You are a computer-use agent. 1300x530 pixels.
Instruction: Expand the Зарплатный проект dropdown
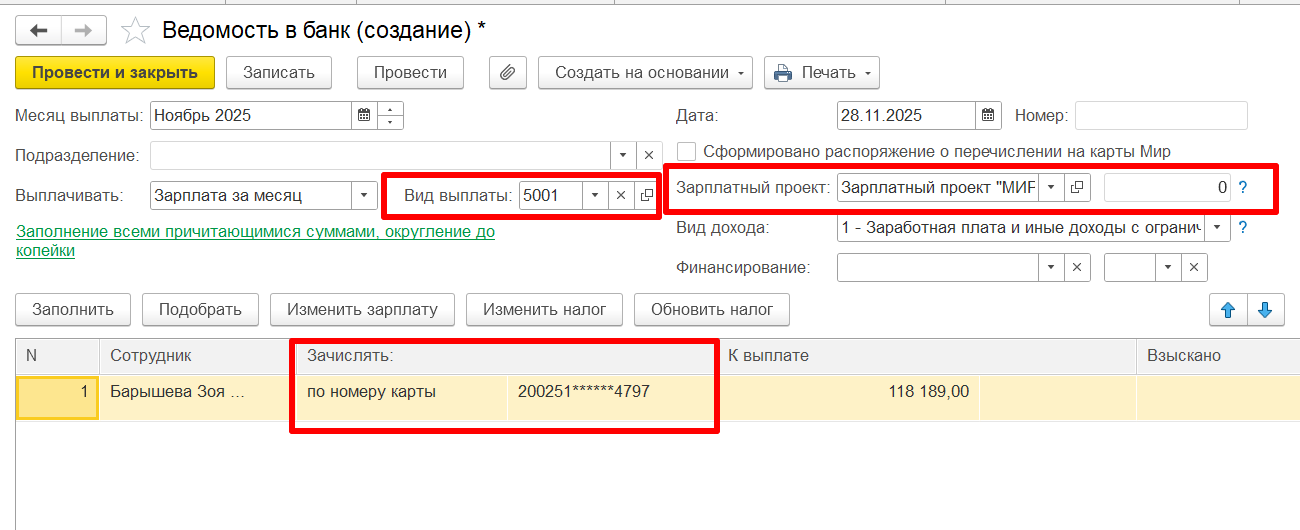pyautogui.click(x=1051, y=187)
